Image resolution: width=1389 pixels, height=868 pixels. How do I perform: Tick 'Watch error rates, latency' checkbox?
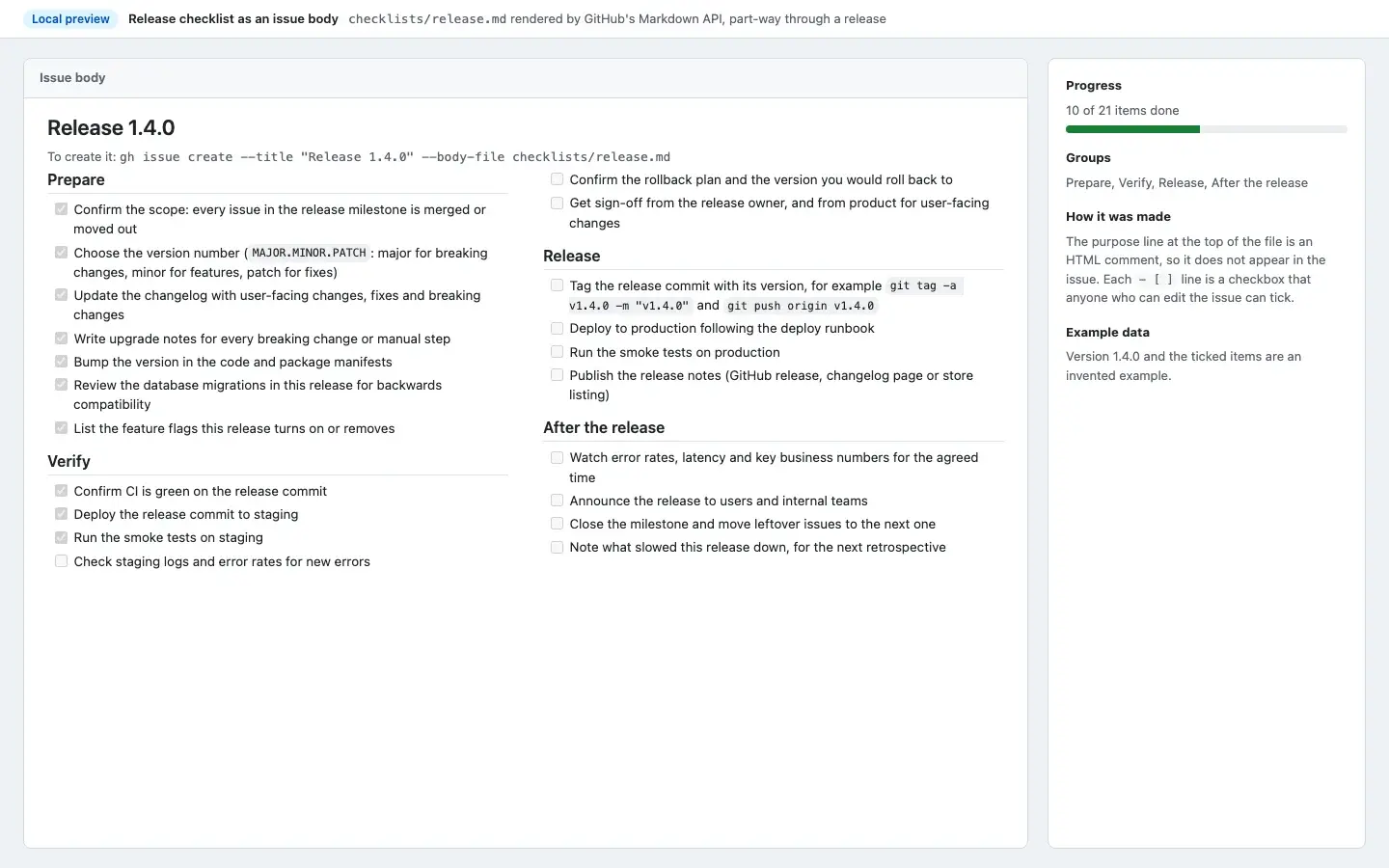(x=557, y=457)
